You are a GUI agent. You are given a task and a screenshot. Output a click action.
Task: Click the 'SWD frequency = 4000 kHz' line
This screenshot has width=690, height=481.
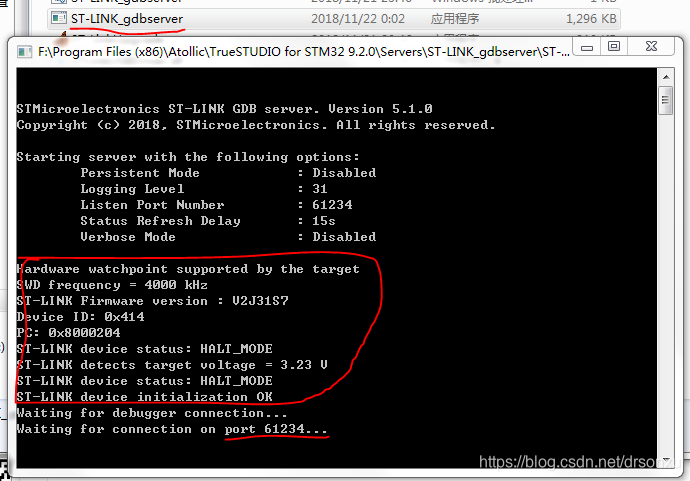tap(112, 285)
